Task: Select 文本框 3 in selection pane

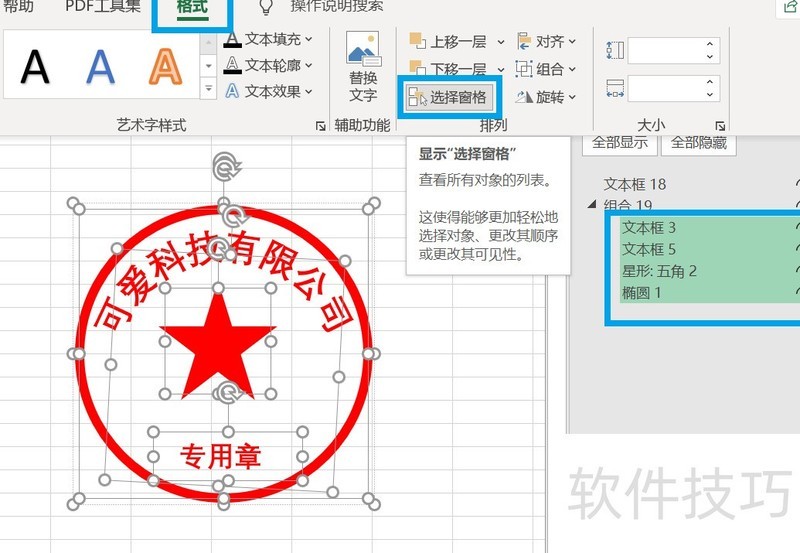Action: point(709,228)
